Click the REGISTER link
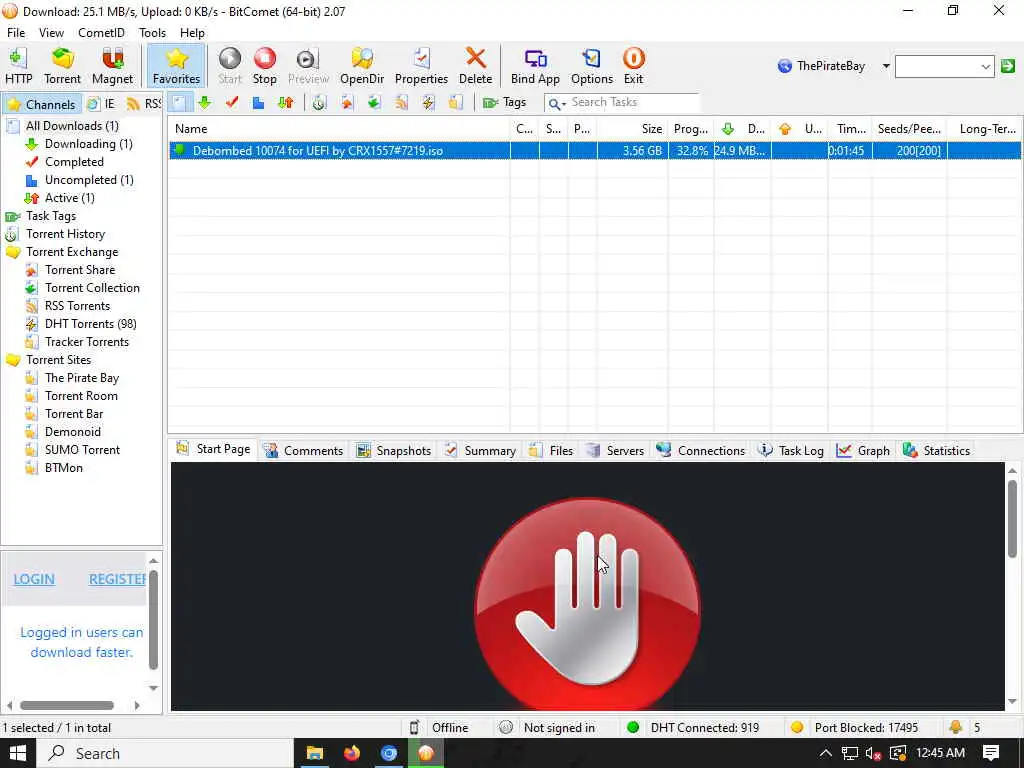This screenshot has height=768, width=1024. 118,579
